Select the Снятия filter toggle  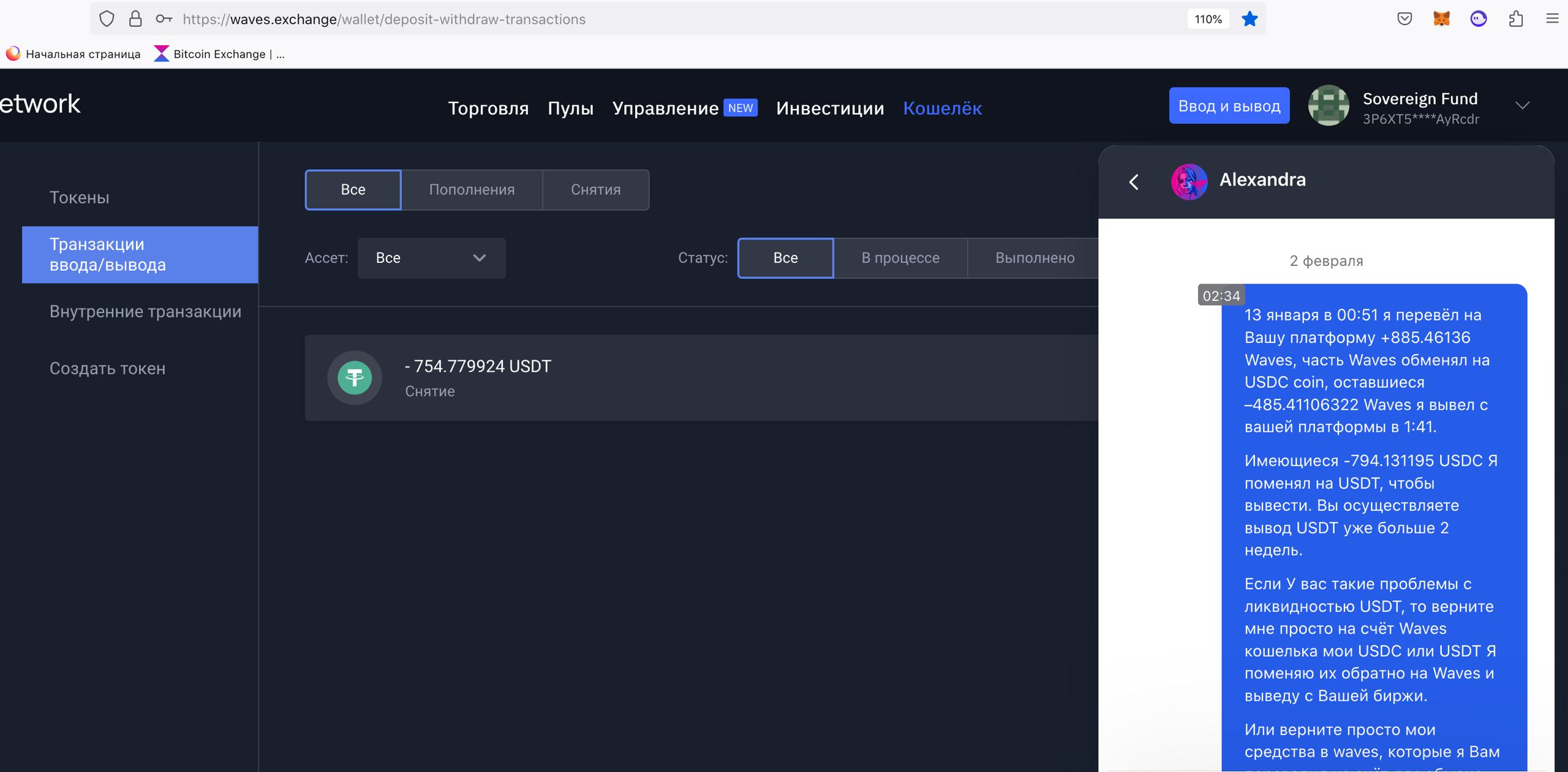coord(595,190)
